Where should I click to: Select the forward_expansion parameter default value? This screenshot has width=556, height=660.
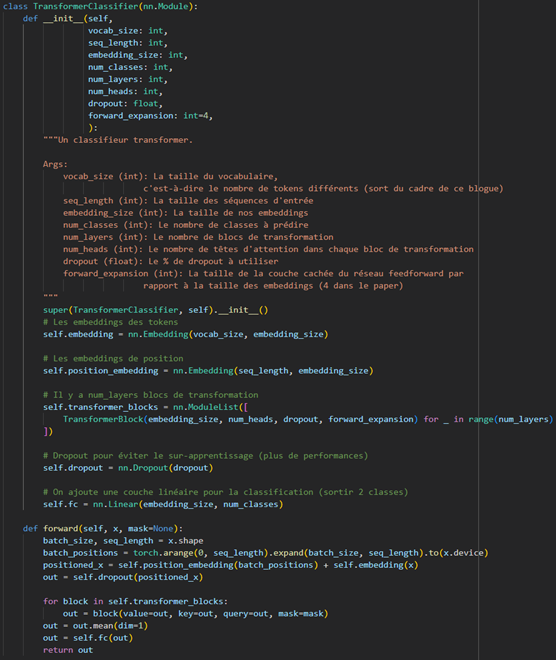[206, 116]
